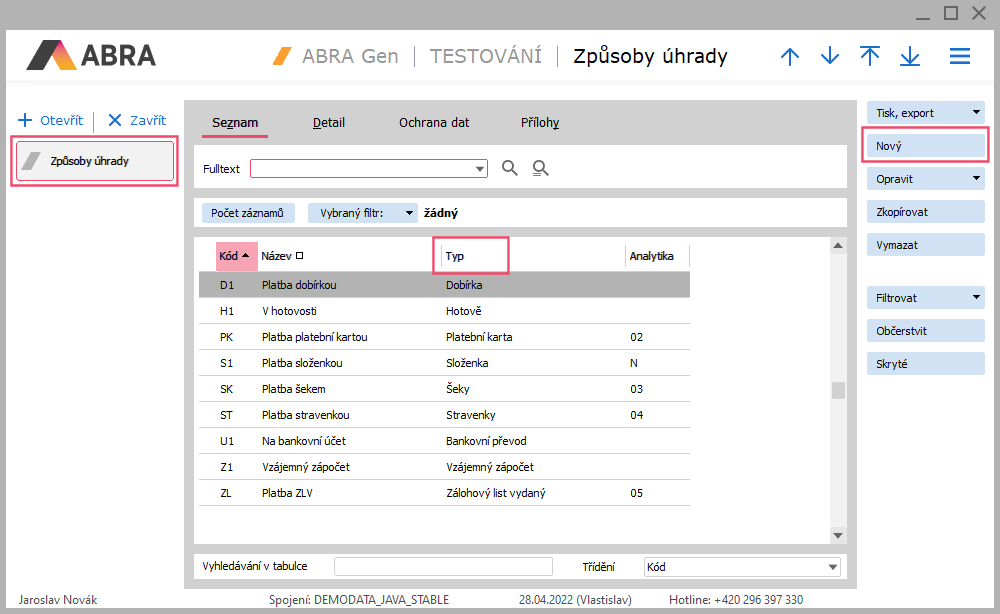Click the up arrow navigation icon
Viewport: 1000px width, 614px height.
[790, 56]
